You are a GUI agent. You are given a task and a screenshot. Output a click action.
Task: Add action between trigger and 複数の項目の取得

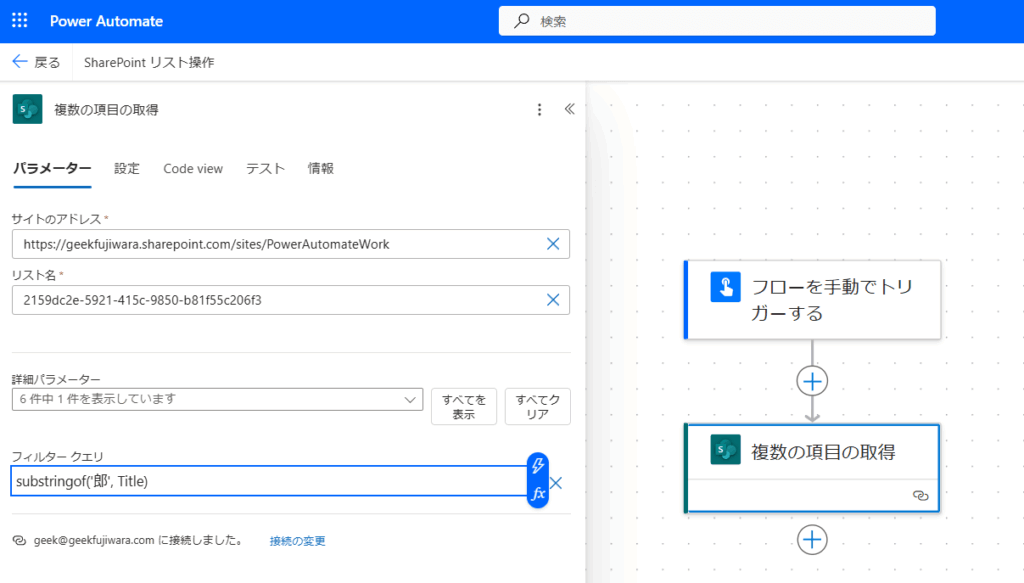[812, 381]
